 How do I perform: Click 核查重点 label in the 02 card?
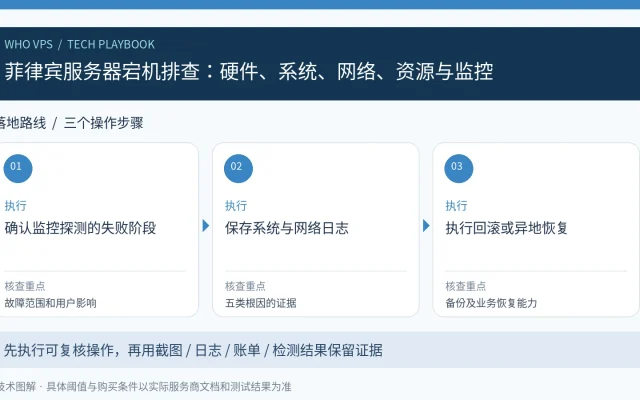point(245,286)
